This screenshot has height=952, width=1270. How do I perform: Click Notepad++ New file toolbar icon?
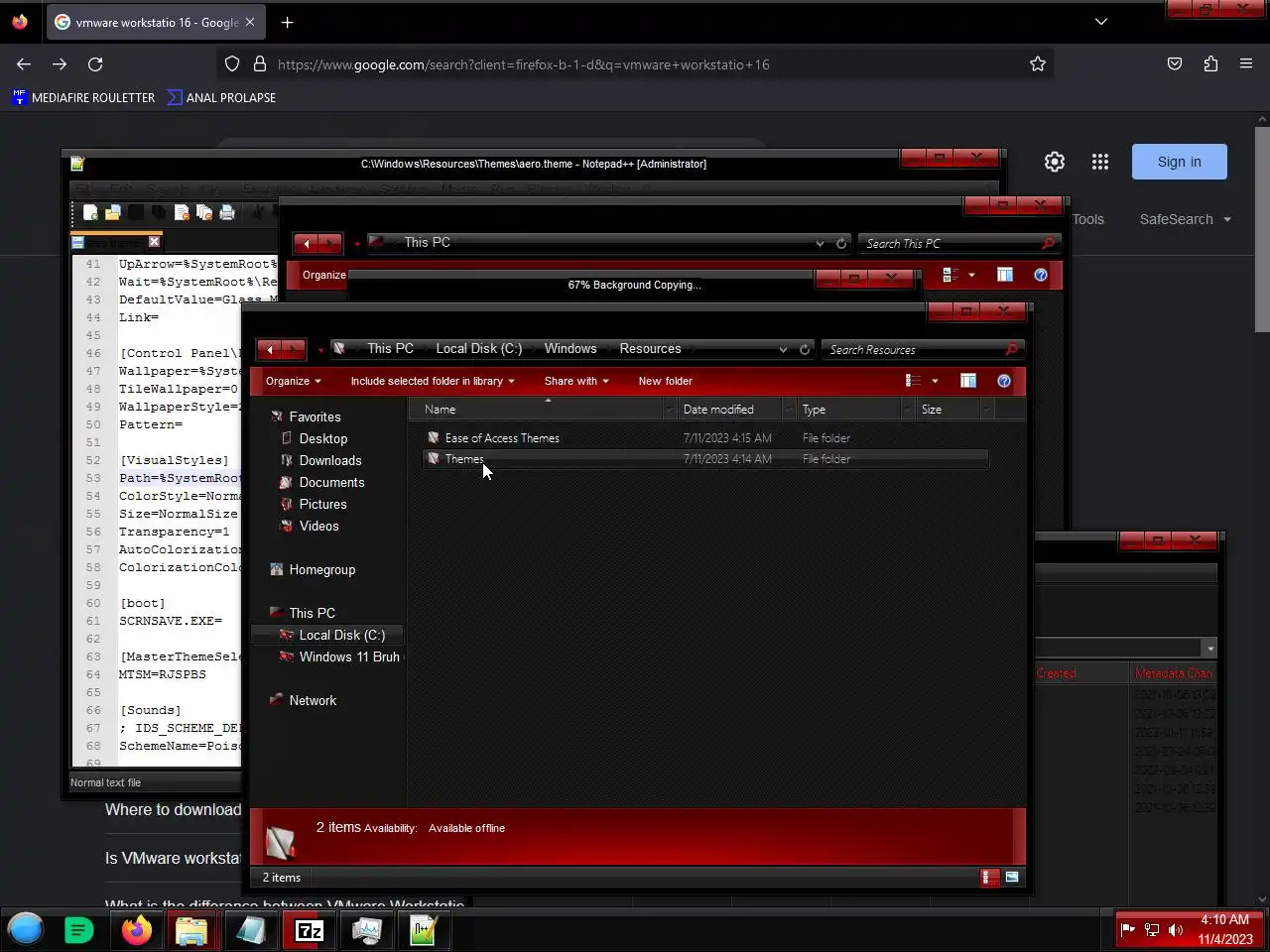[90, 212]
